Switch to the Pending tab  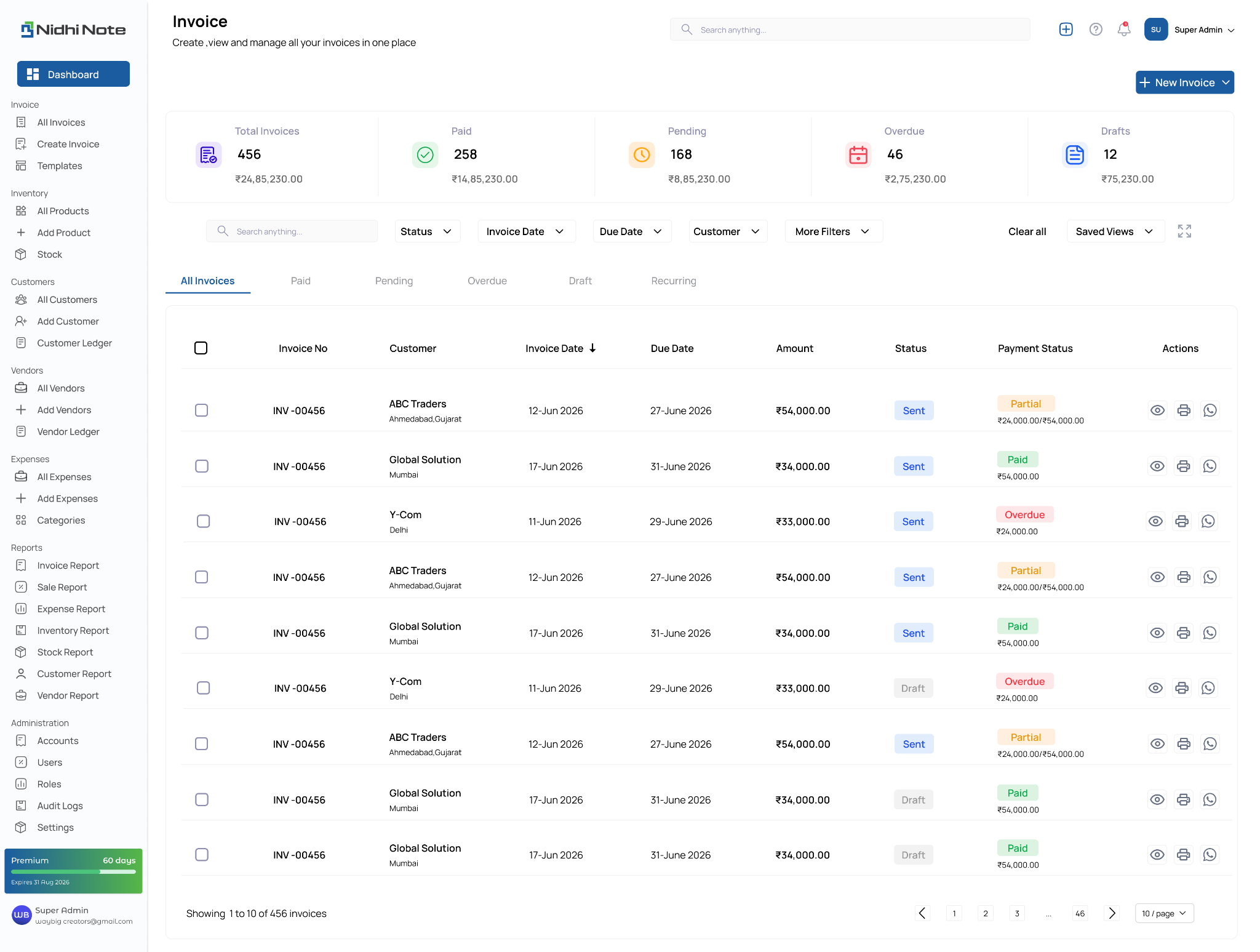tap(394, 281)
